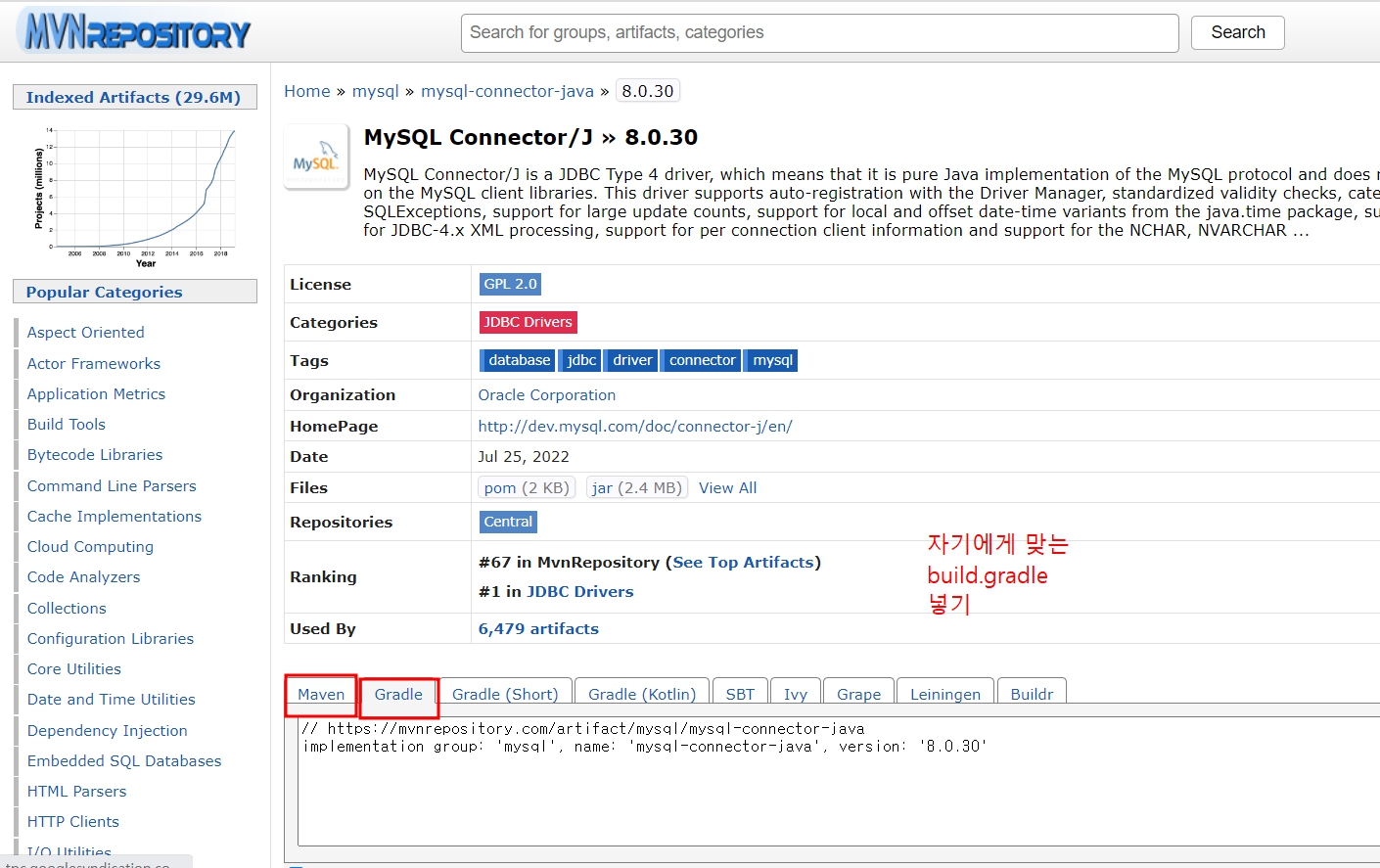The width and height of the screenshot is (1380, 868).
Task: Select the connector tag
Action: coord(701,360)
